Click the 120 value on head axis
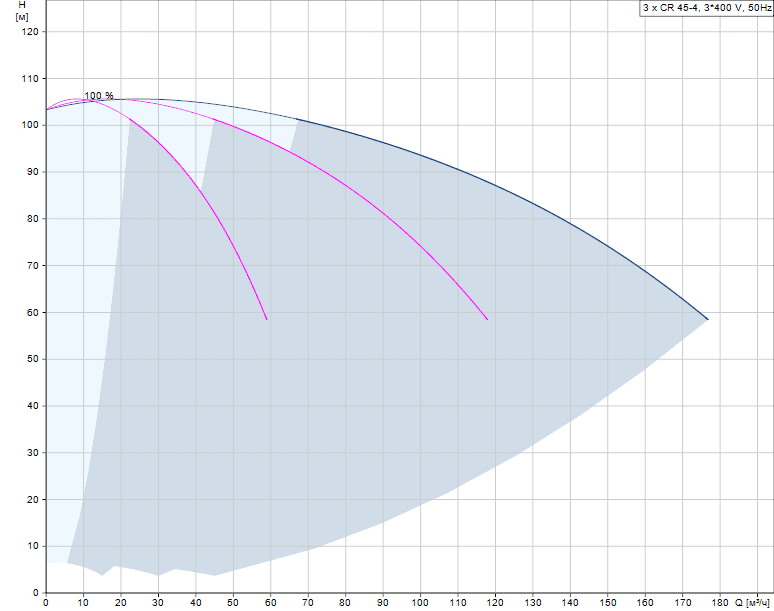Image resolution: width=774 pixels, height=611 pixels. pyautogui.click(x=30, y=32)
